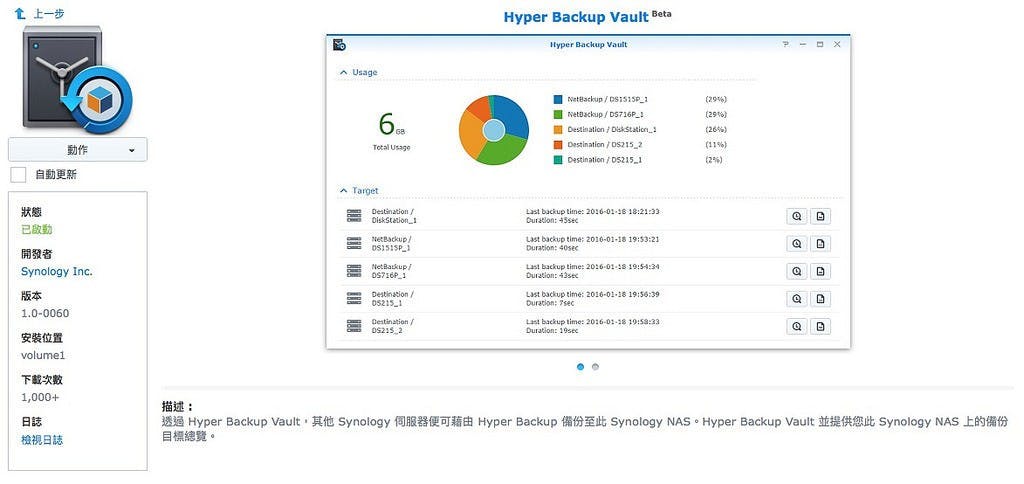The width and height of the screenshot is (1024, 484).
Task: Enable the 自動更新 checkbox
Action: pos(19,175)
